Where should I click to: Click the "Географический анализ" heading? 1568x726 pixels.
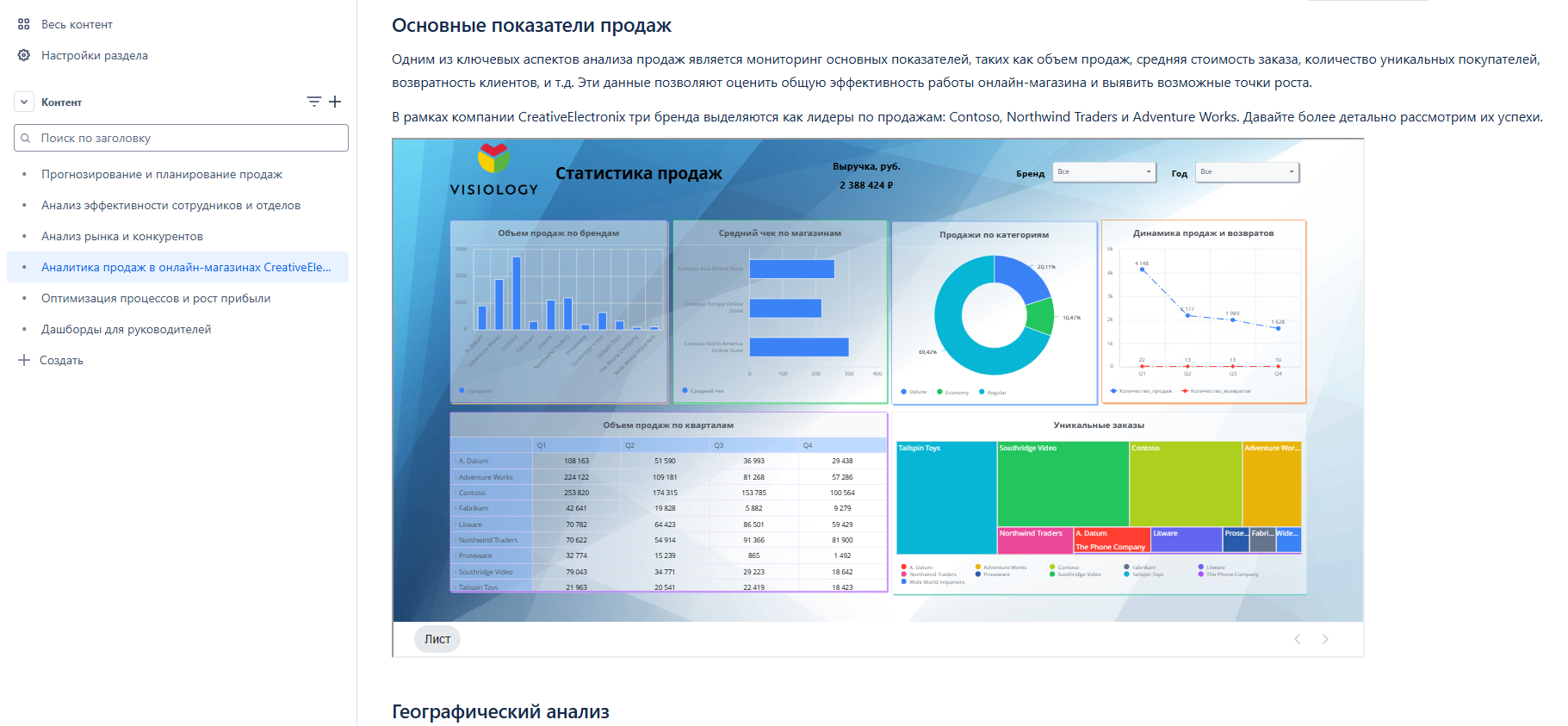(x=500, y=711)
